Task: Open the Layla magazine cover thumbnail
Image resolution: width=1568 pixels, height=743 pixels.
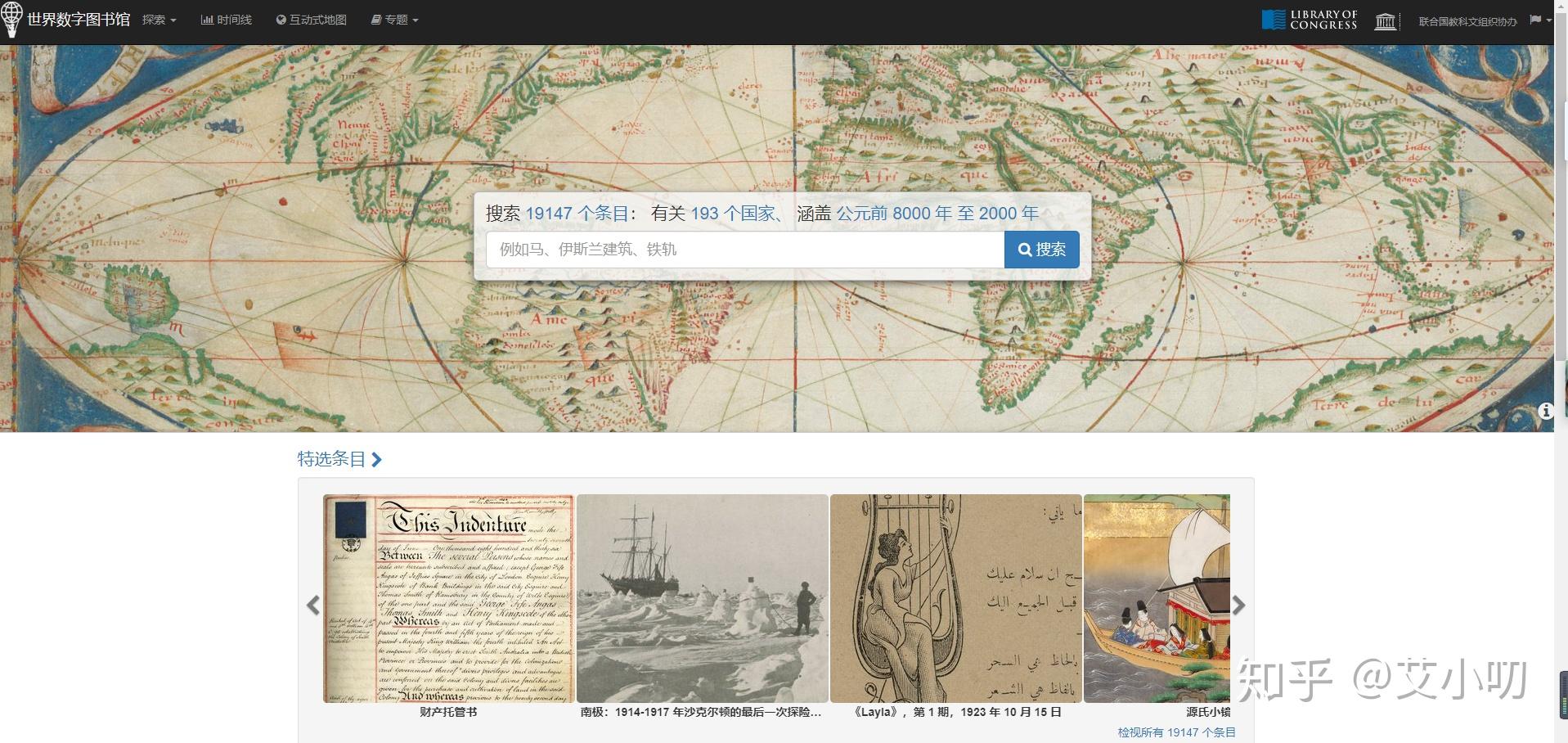Action: click(956, 598)
